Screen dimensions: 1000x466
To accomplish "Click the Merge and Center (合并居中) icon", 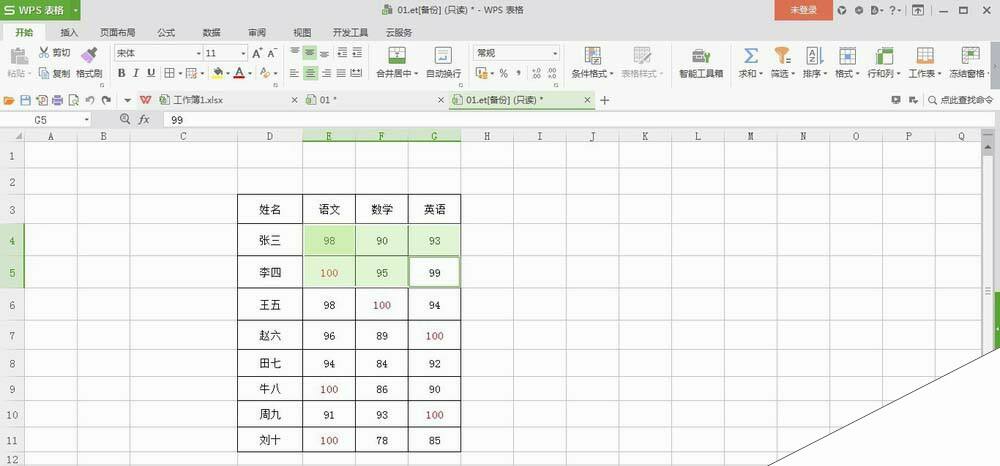I will click(x=394, y=55).
